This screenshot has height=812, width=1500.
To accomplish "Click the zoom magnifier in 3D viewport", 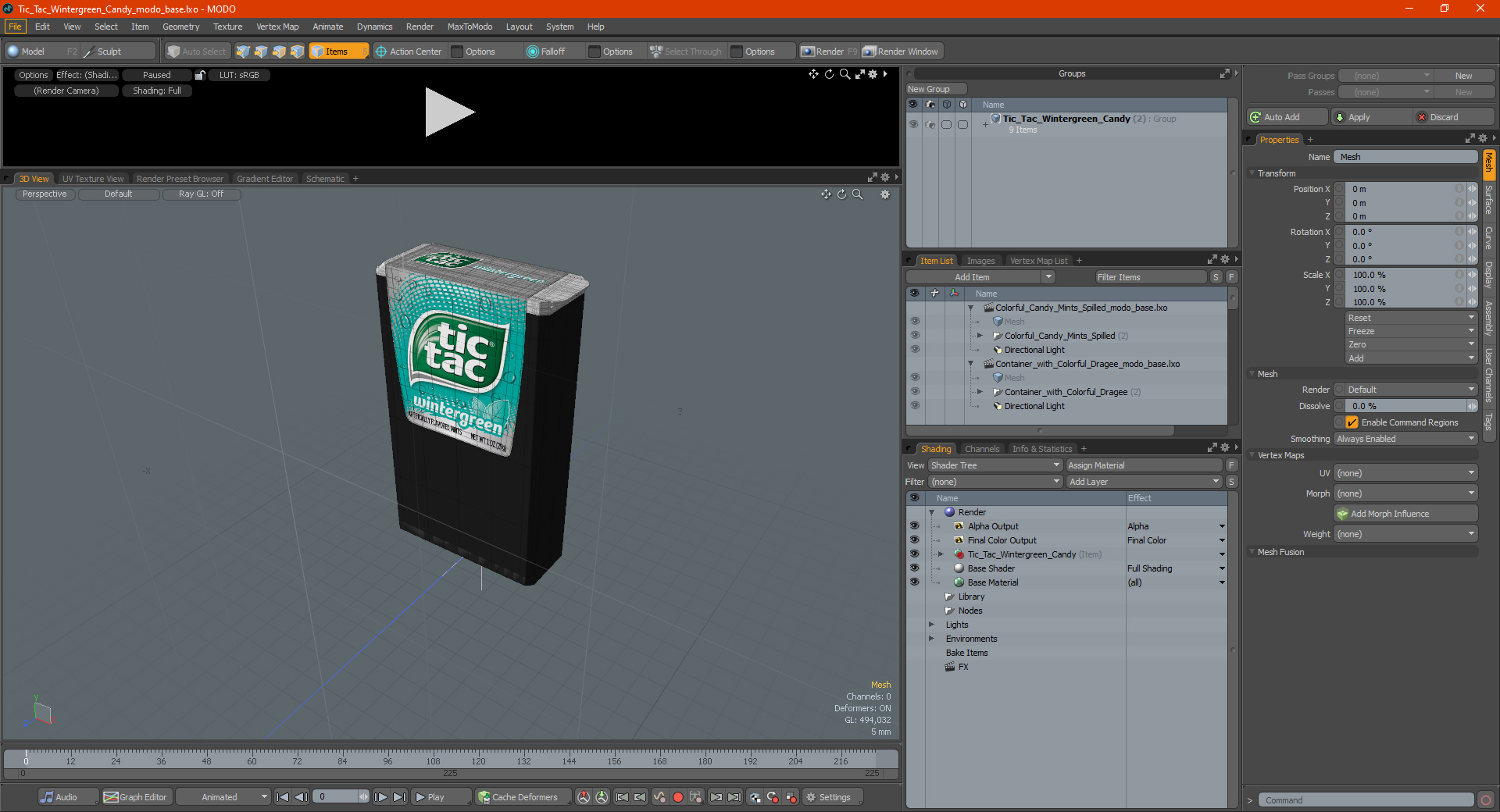I will coord(858,194).
